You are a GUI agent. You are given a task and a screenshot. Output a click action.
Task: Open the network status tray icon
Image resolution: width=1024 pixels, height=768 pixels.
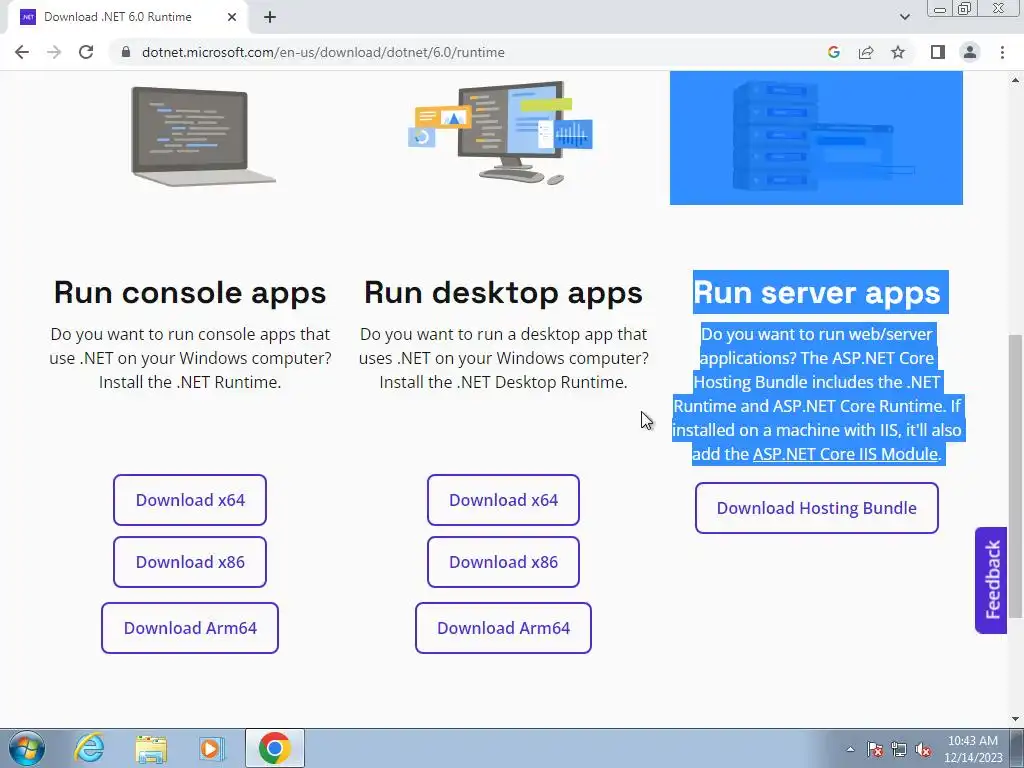[899, 749]
